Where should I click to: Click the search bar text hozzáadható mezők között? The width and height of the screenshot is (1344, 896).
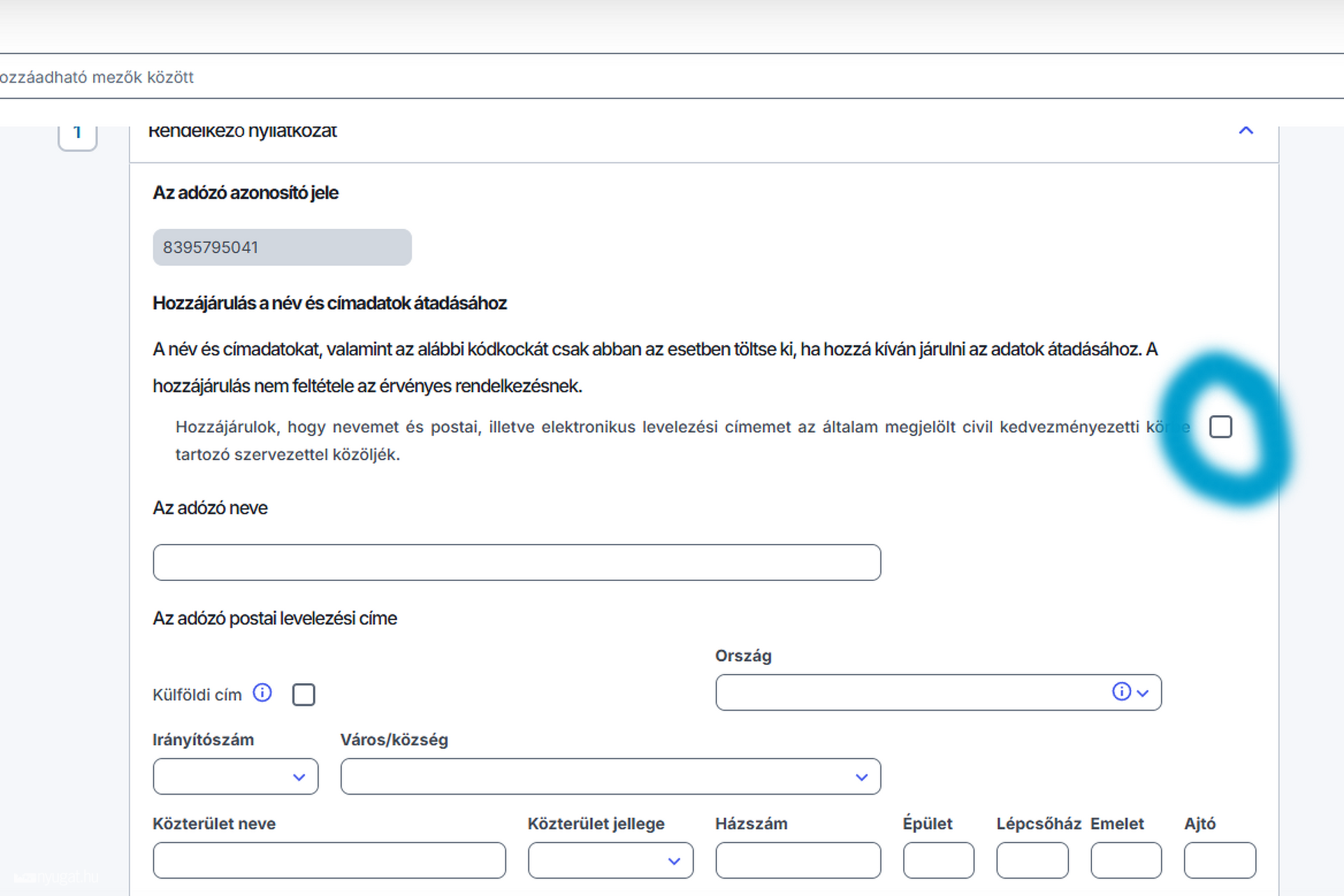pos(97,77)
